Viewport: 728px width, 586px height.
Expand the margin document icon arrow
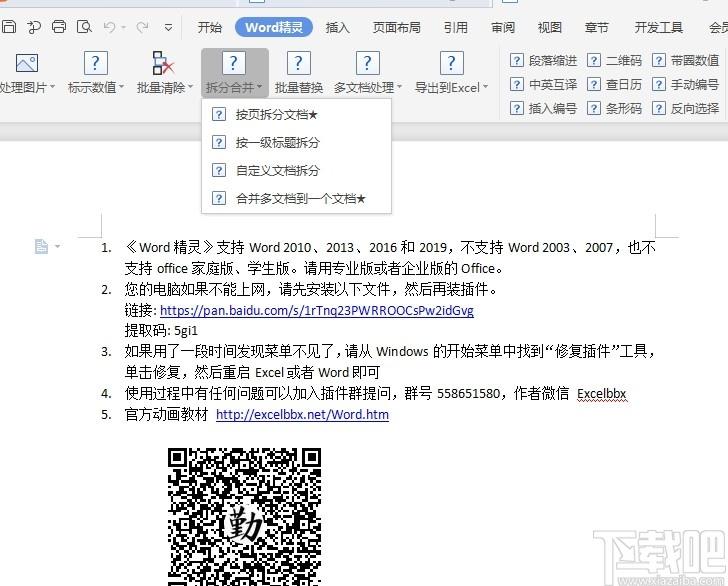[58, 246]
